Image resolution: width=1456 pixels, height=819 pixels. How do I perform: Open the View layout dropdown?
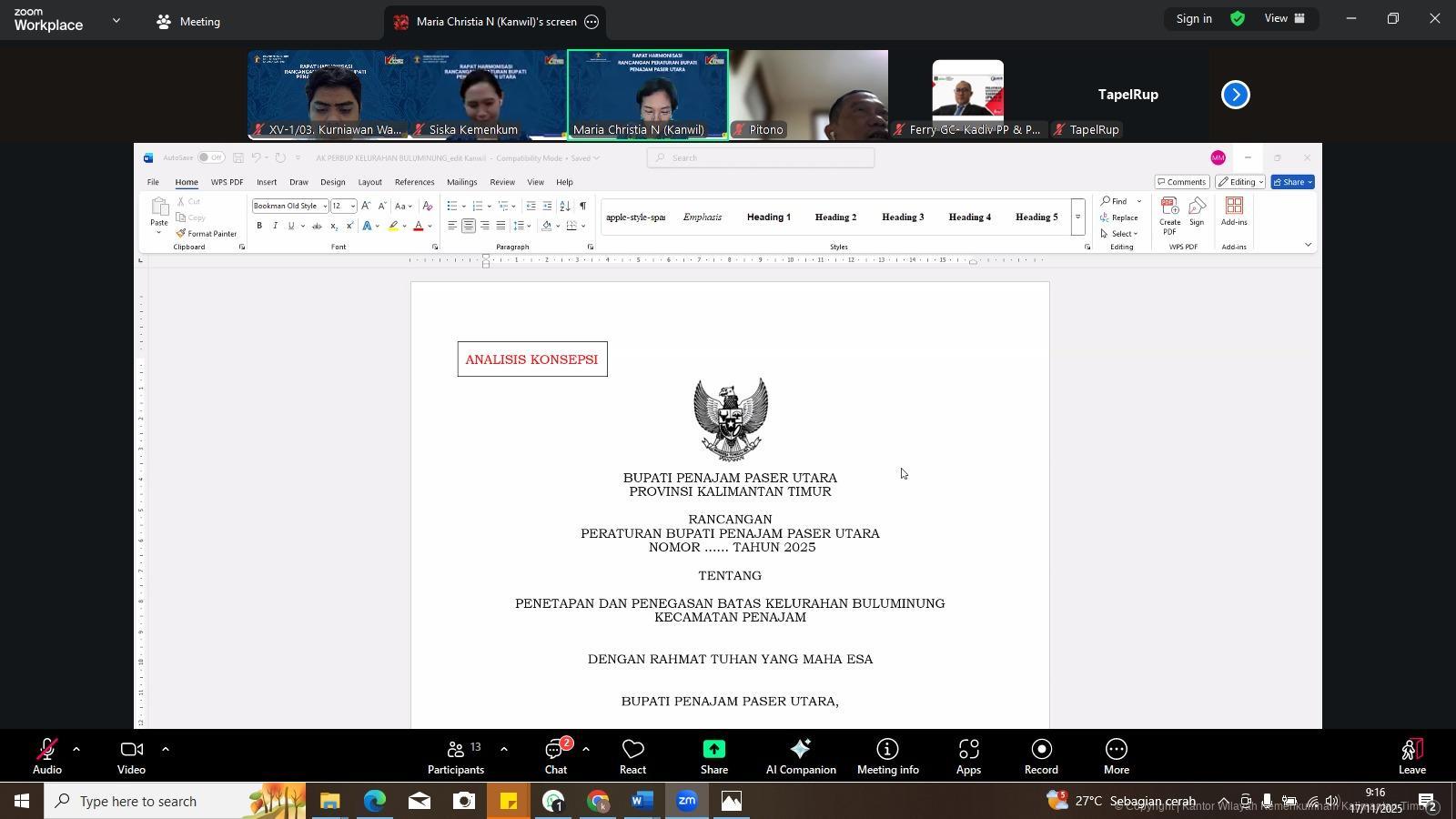[1286, 19]
